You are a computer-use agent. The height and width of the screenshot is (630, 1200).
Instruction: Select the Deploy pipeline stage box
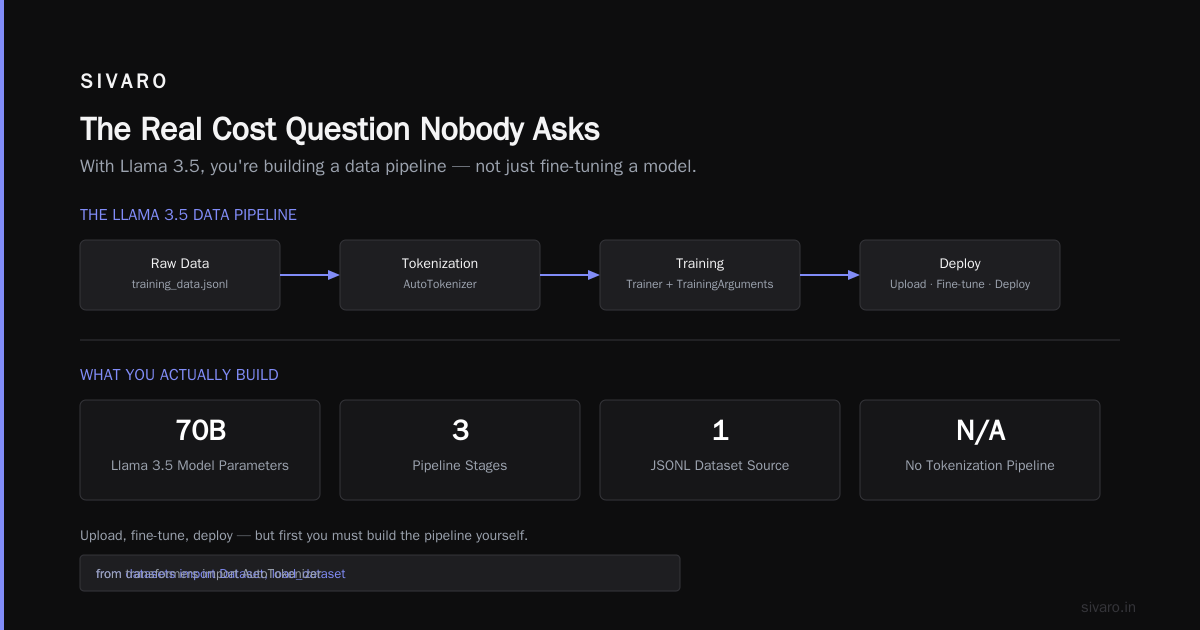(960, 275)
